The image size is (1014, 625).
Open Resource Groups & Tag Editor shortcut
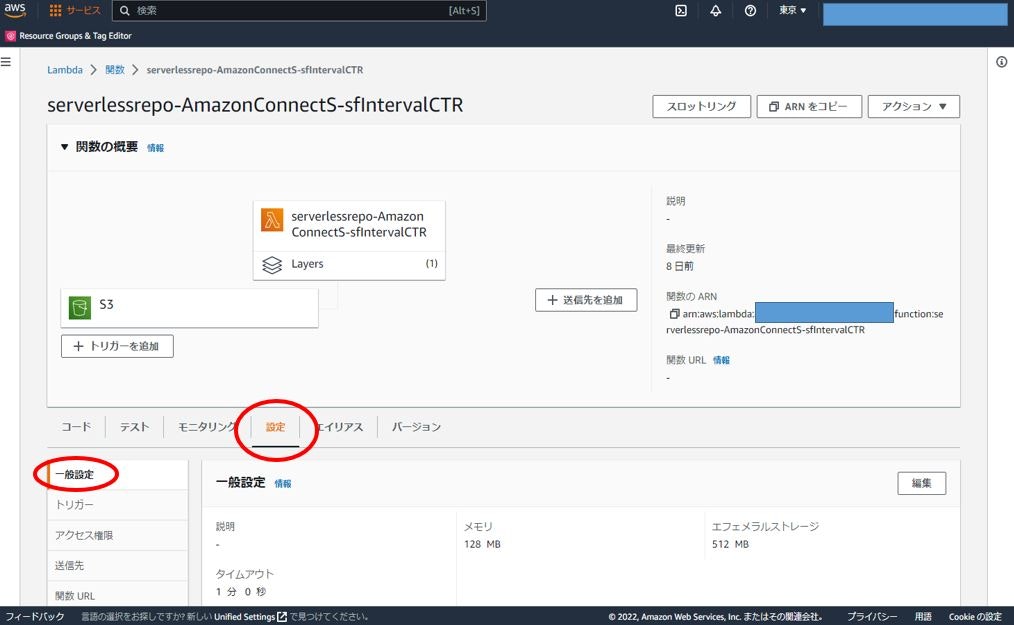coord(69,36)
